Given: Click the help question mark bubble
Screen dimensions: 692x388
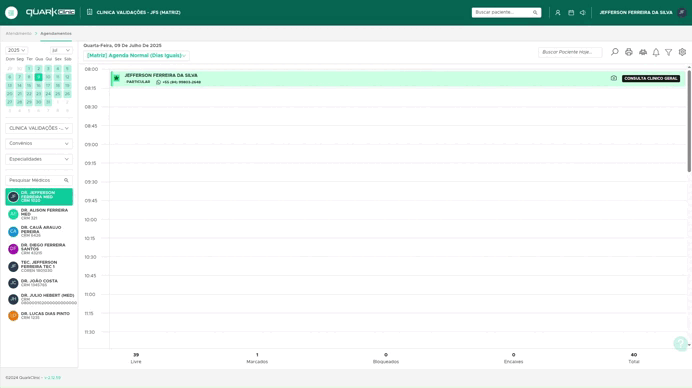Looking at the screenshot, I should coord(681,343).
